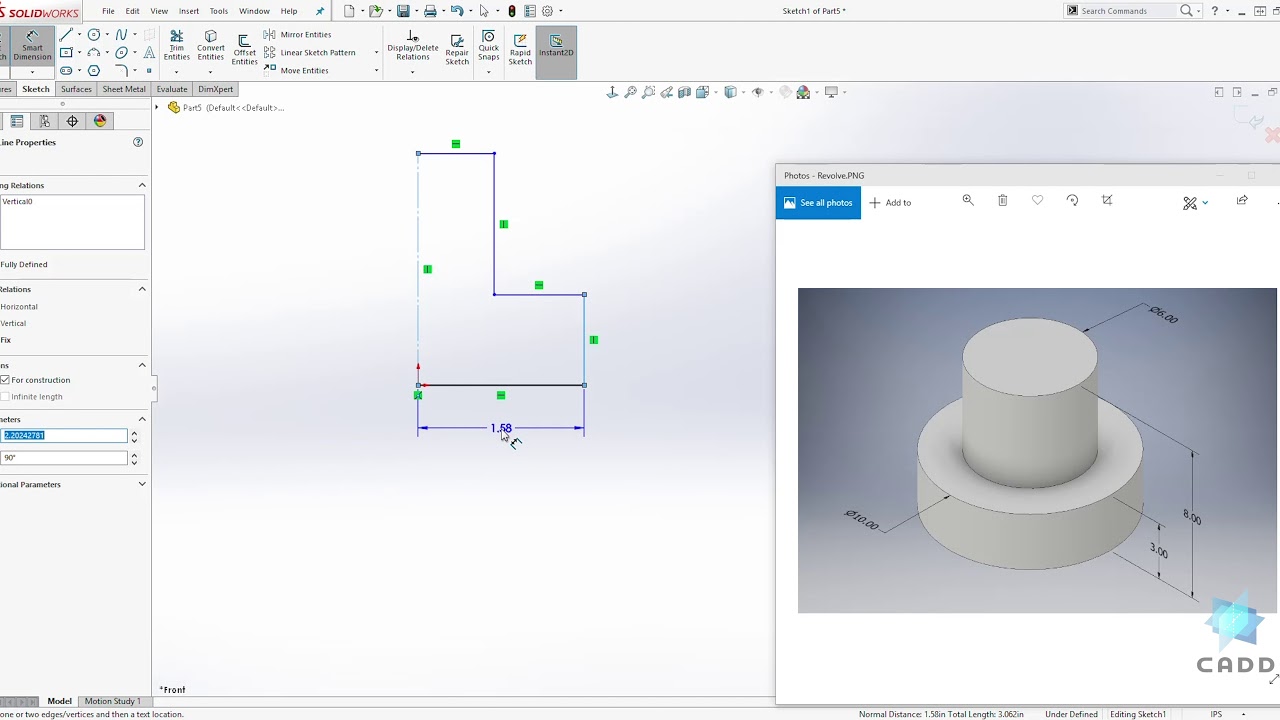
Task: Open Display/Delete Relations
Action: 413,47
